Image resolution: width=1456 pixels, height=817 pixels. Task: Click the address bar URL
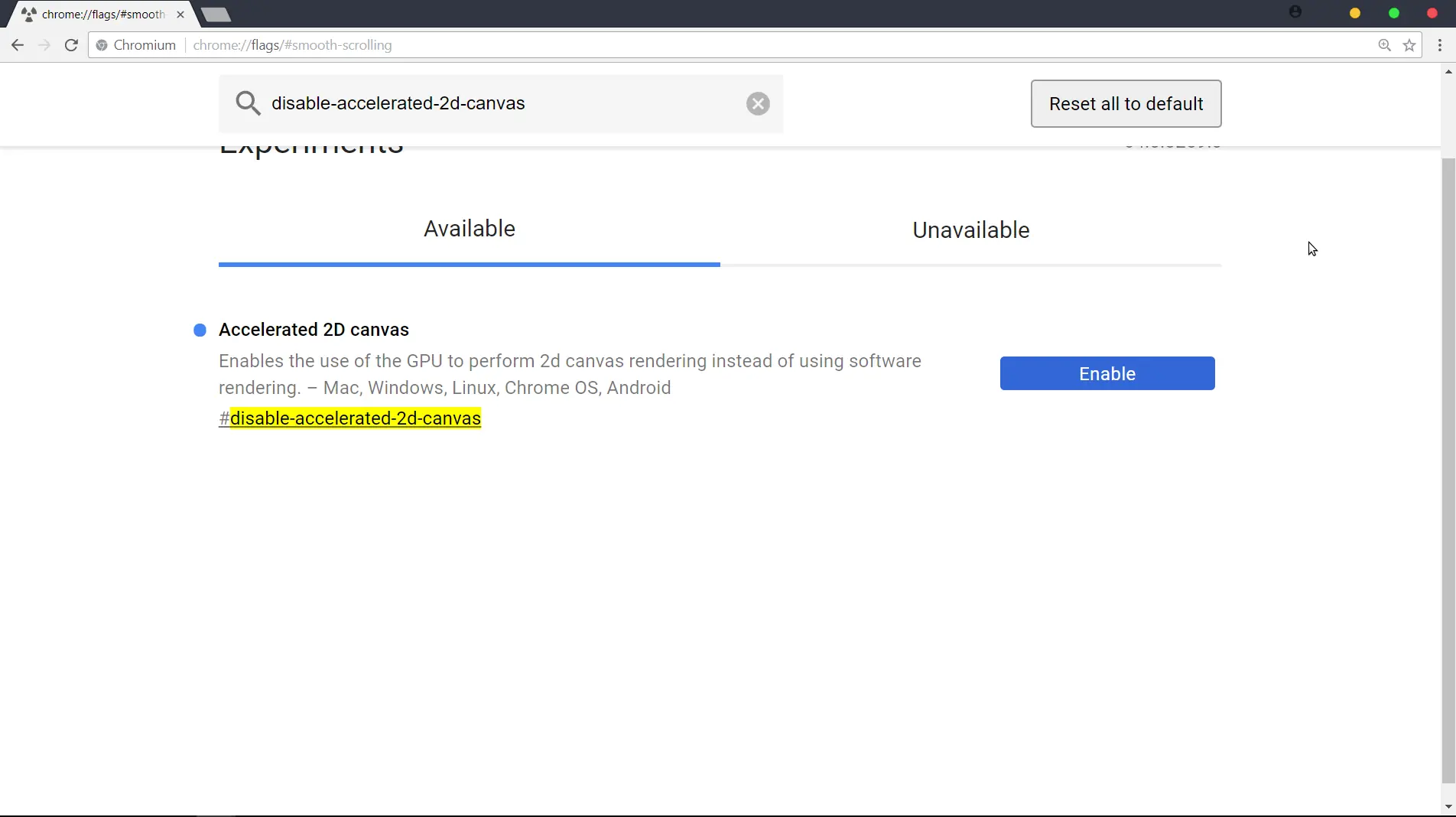[x=292, y=45]
